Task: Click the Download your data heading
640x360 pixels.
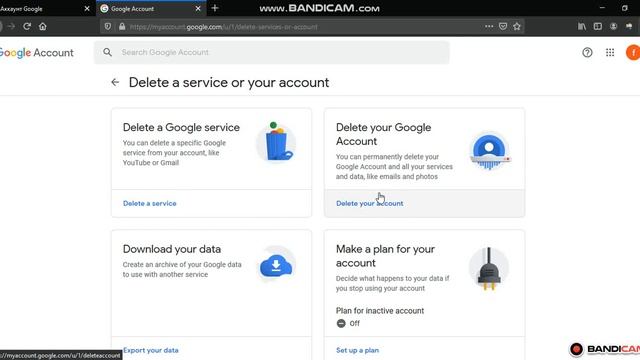Action: [172, 249]
